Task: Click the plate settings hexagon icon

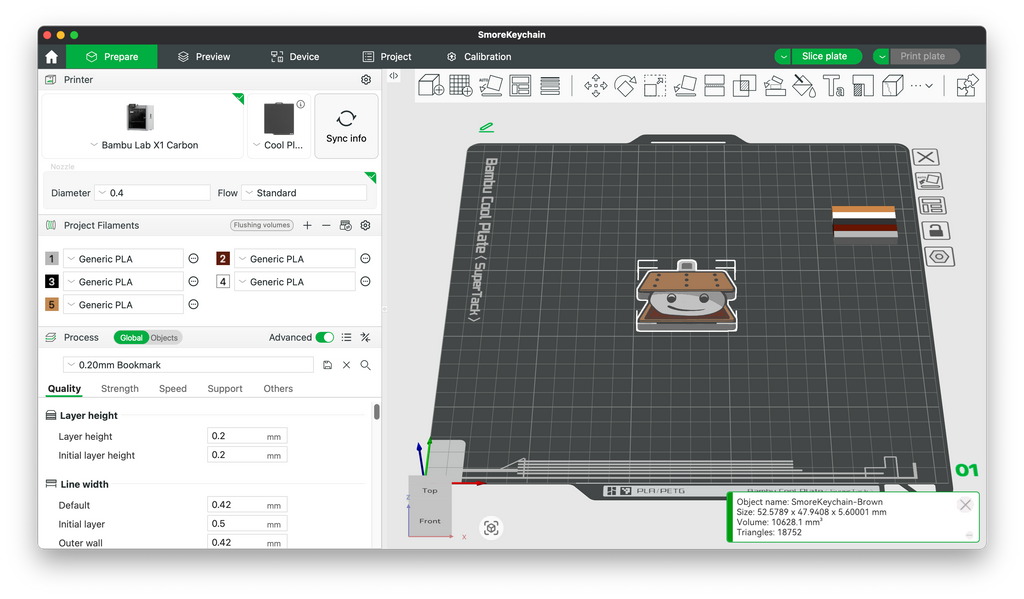Action: pyautogui.click(x=939, y=257)
